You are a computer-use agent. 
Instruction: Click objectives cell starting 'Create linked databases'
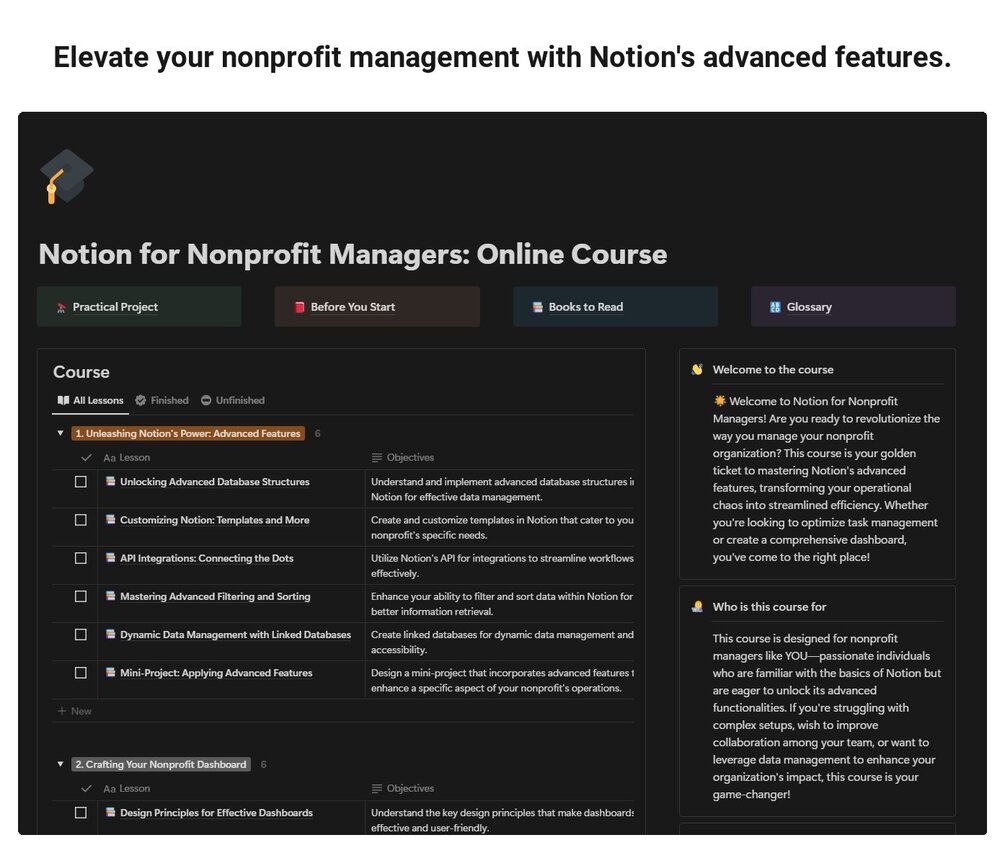click(500, 642)
